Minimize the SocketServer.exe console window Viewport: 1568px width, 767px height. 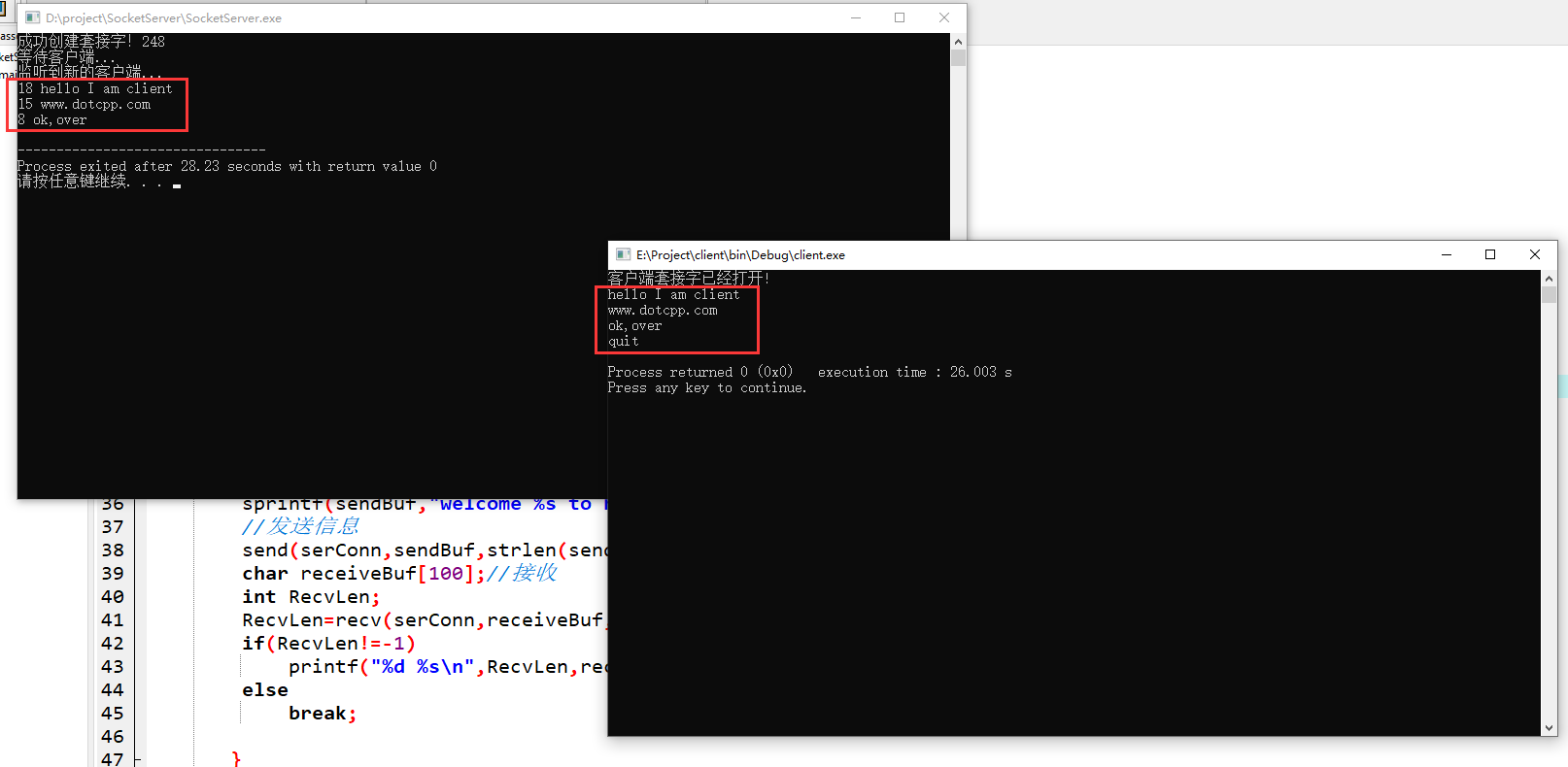pyautogui.click(x=856, y=17)
